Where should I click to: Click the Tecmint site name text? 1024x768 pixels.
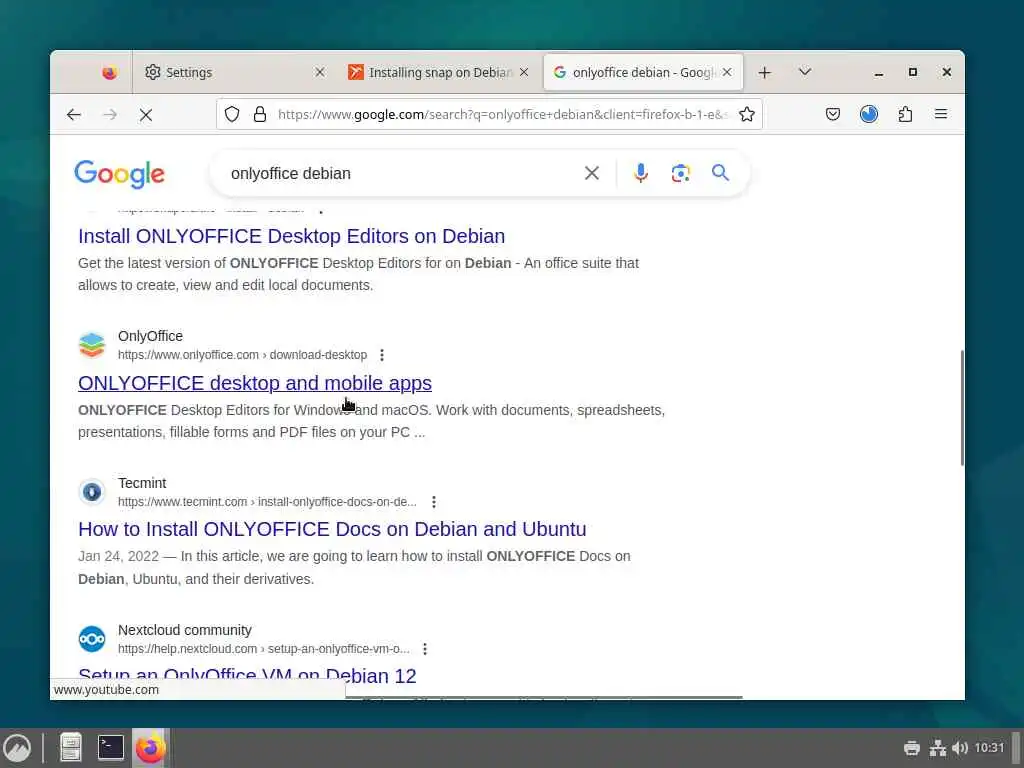click(x=142, y=483)
